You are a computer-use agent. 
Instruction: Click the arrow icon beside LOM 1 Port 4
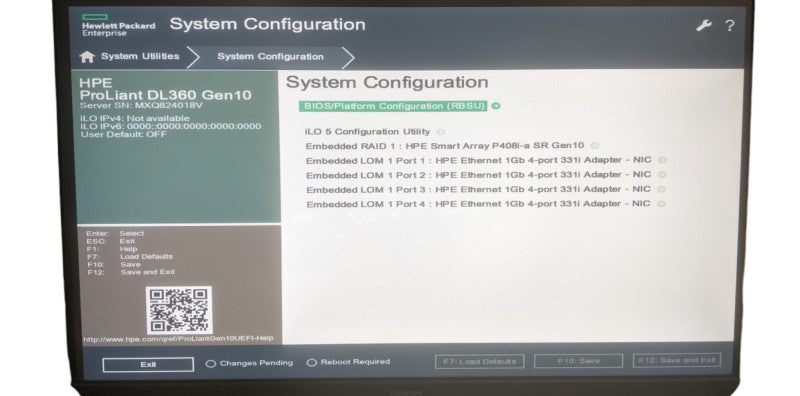pos(661,204)
